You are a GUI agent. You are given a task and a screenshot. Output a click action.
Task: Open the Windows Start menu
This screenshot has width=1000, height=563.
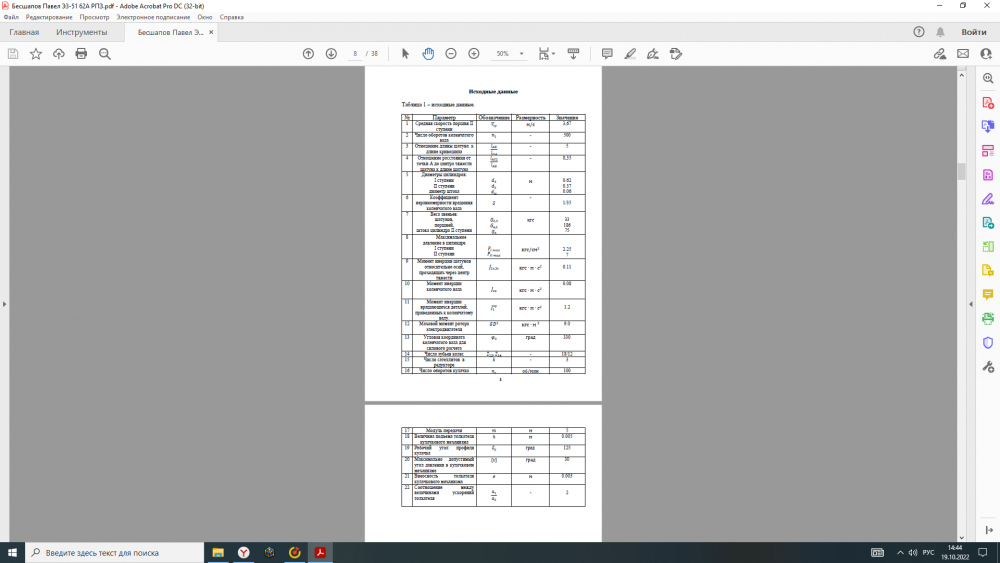(x=12, y=552)
